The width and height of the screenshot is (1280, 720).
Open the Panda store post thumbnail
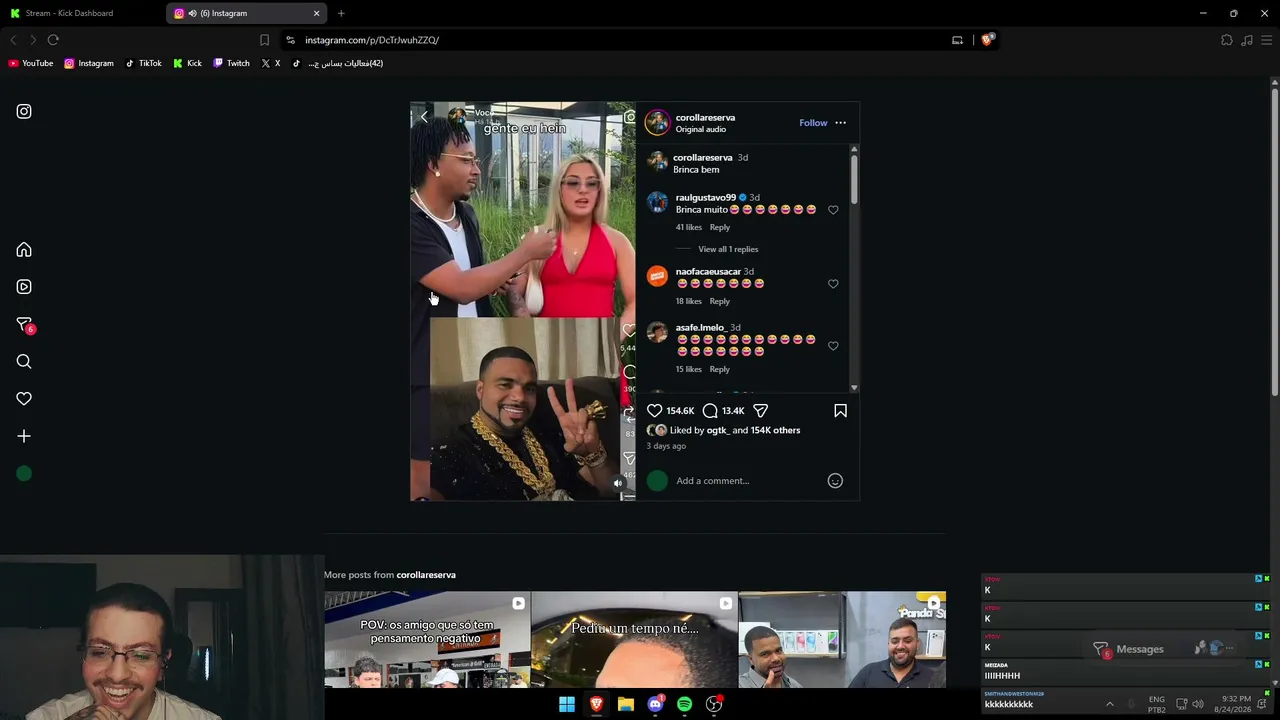842,640
